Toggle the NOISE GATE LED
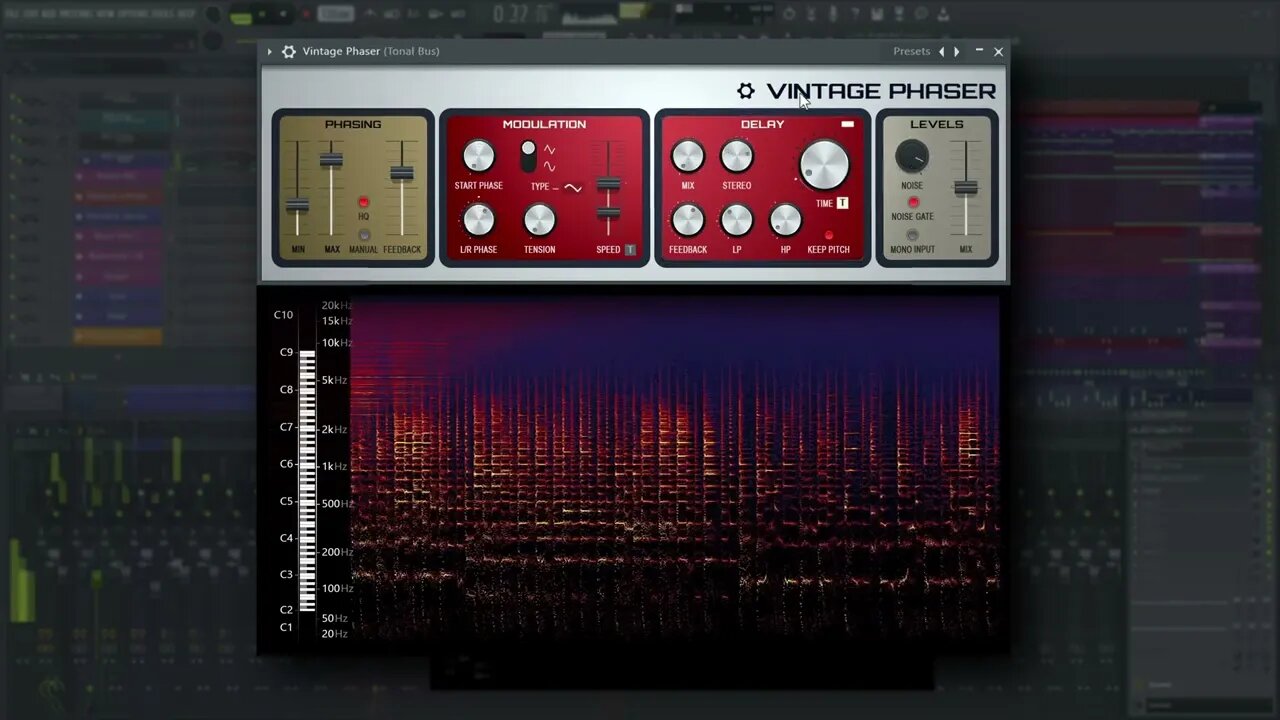1280x720 pixels. [912, 202]
